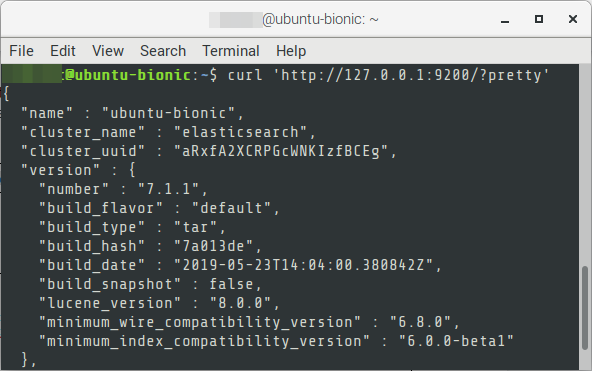Image resolution: width=592 pixels, height=371 pixels.
Task: Click the cluster_uuid value "aRxfA2XCRPGcWNKIzfBCEg"
Action: point(281,151)
